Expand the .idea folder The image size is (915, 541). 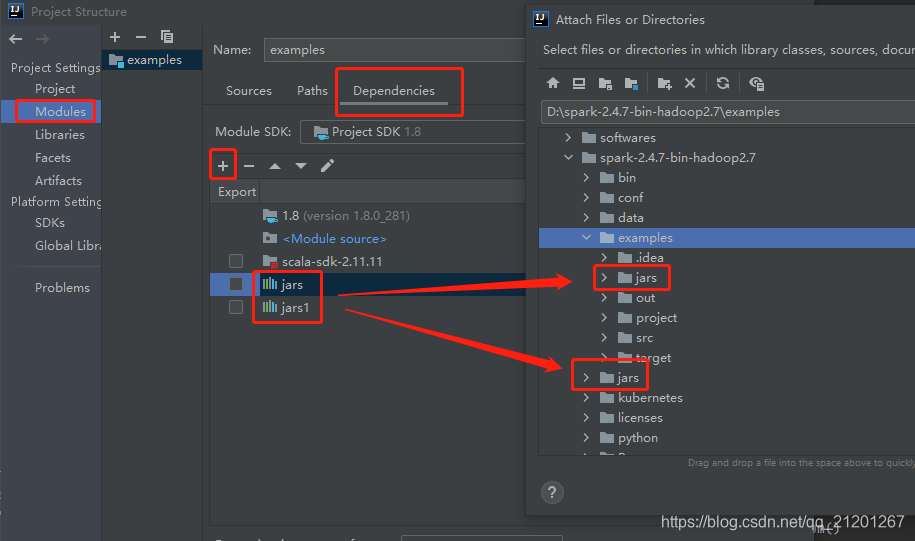point(605,257)
